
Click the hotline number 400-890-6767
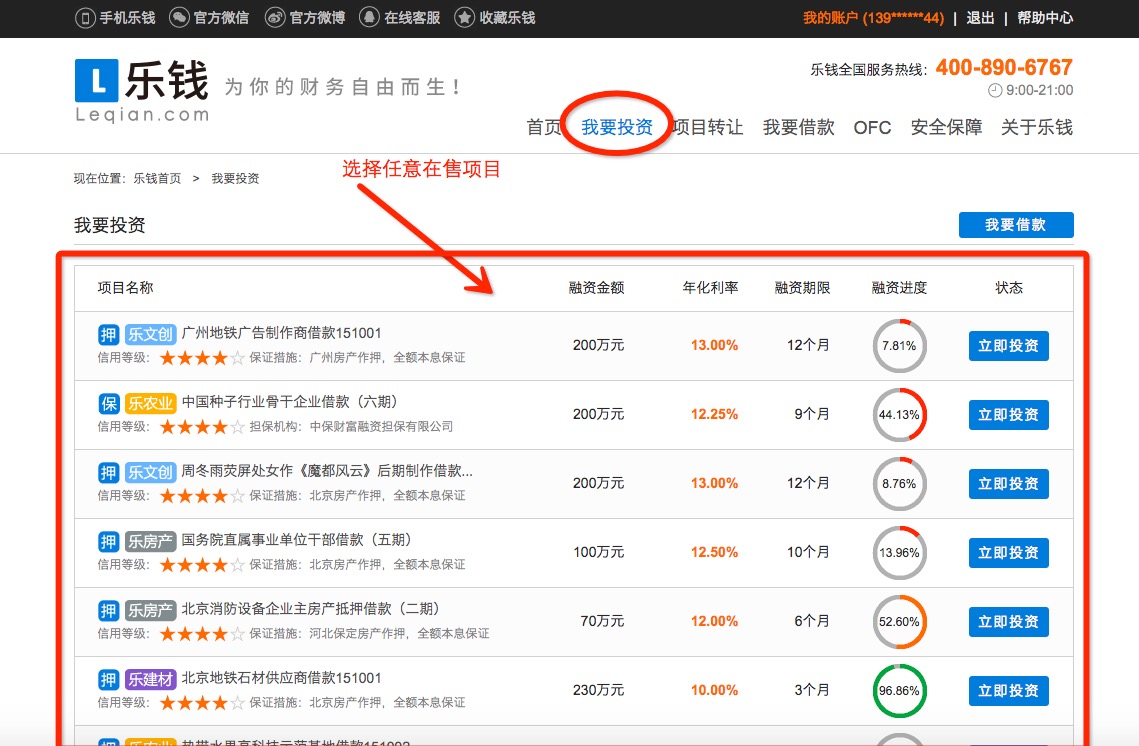pos(1004,68)
